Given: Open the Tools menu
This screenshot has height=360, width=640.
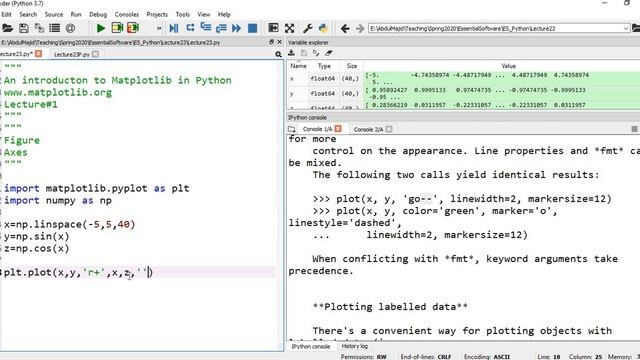Looking at the screenshot, I should (183, 14).
